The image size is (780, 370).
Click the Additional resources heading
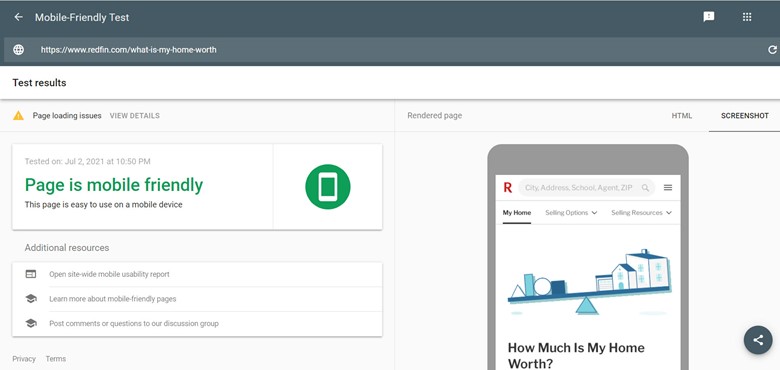(x=67, y=248)
